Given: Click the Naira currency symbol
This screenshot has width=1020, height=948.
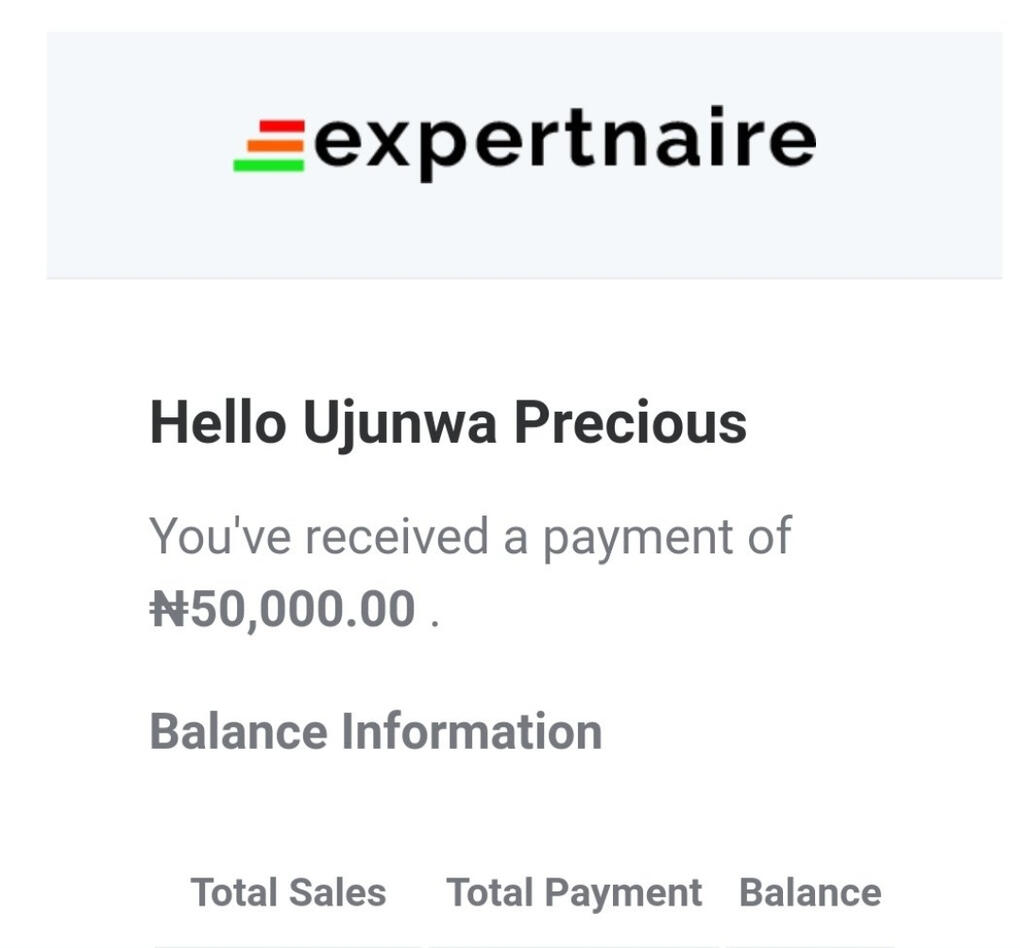Looking at the screenshot, I should 169,609.
